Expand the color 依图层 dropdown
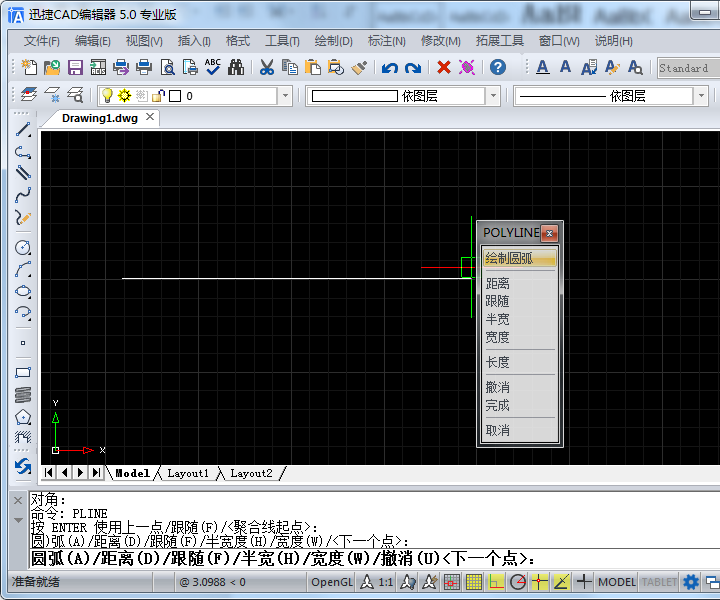The width and height of the screenshot is (720, 600). (493, 95)
